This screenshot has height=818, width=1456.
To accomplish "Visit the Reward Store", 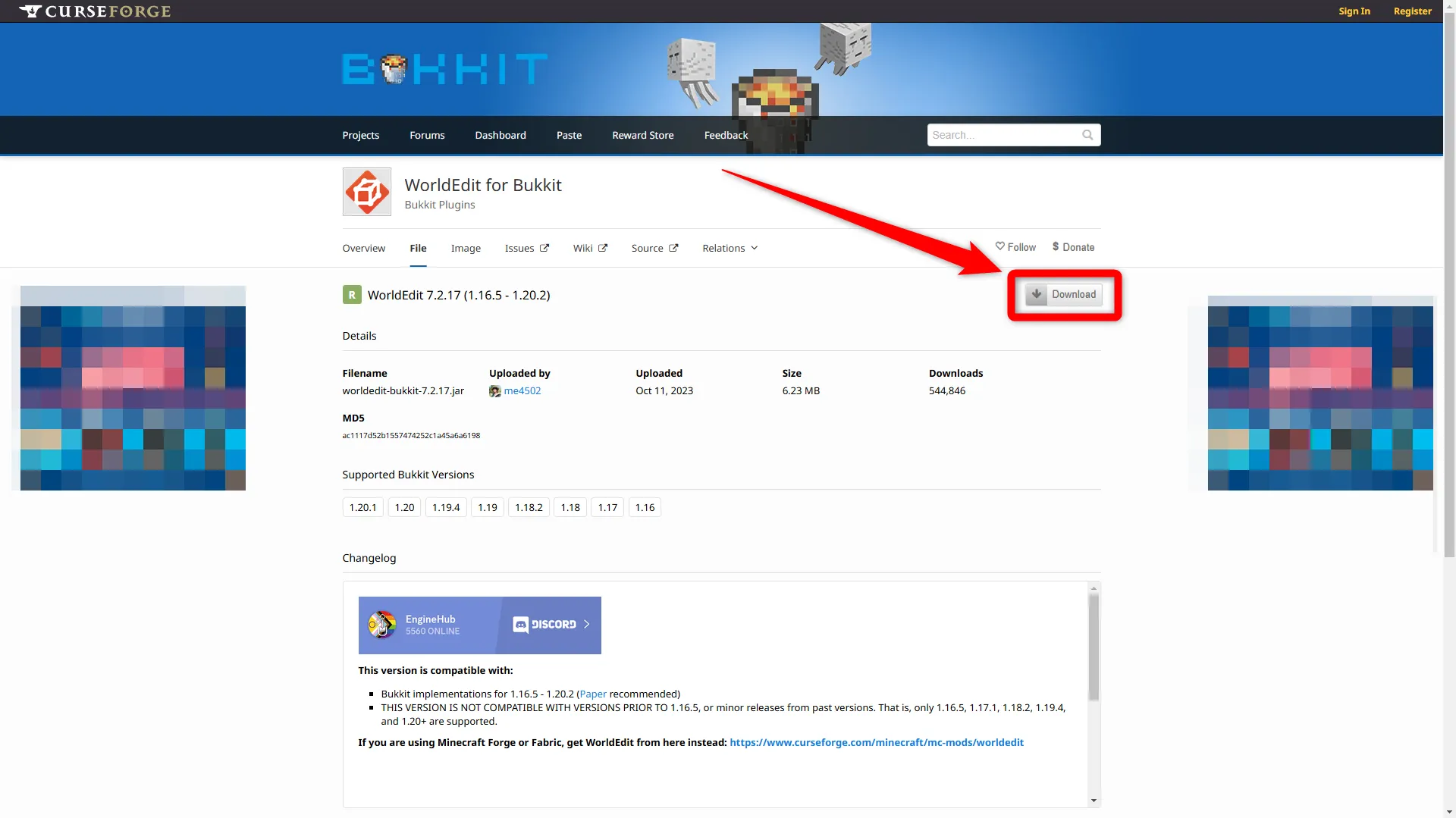I will [643, 135].
